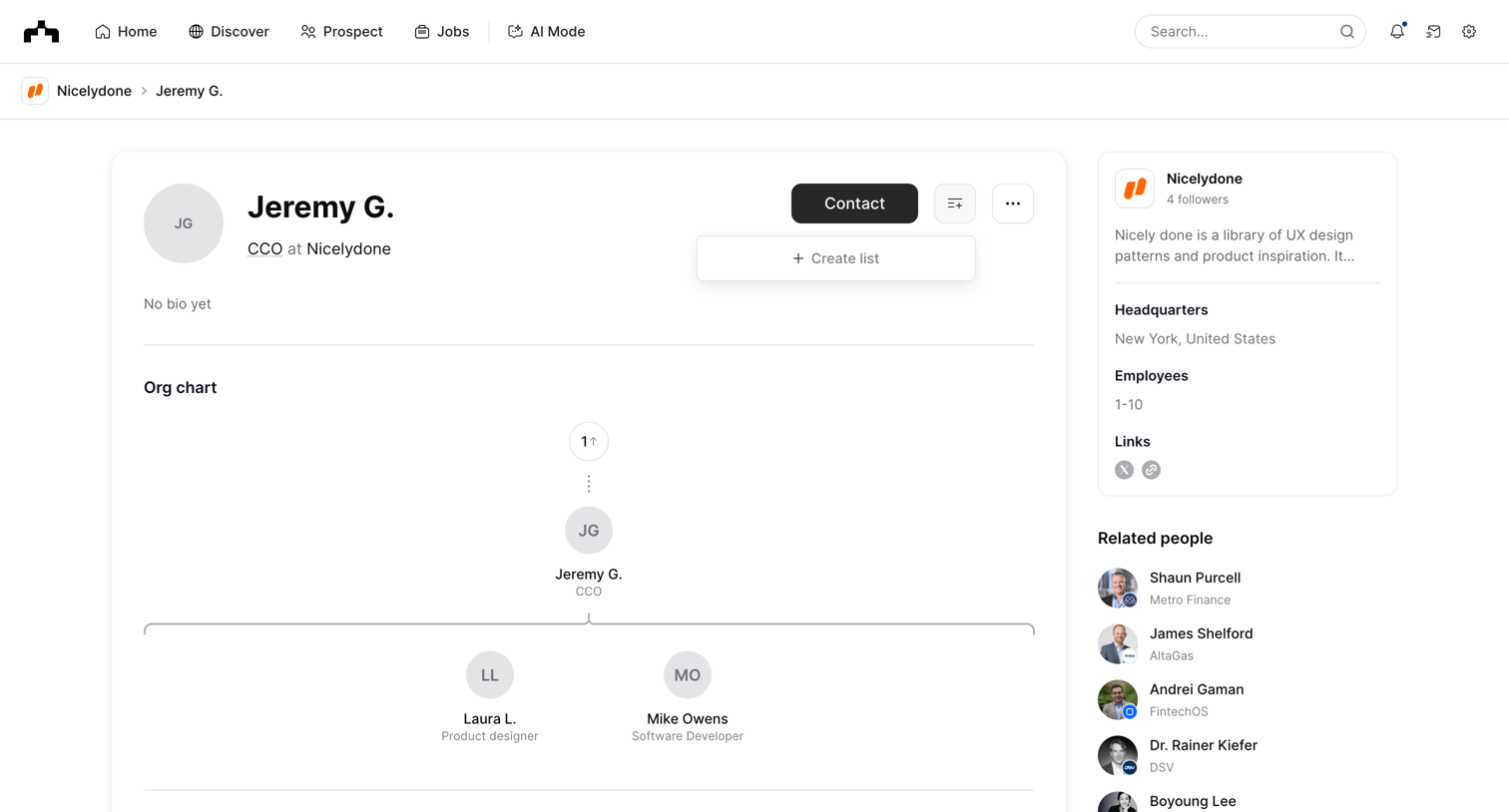Open Laura L.'s LL avatar
This screenshot has height=812, width=1509.
490,675
